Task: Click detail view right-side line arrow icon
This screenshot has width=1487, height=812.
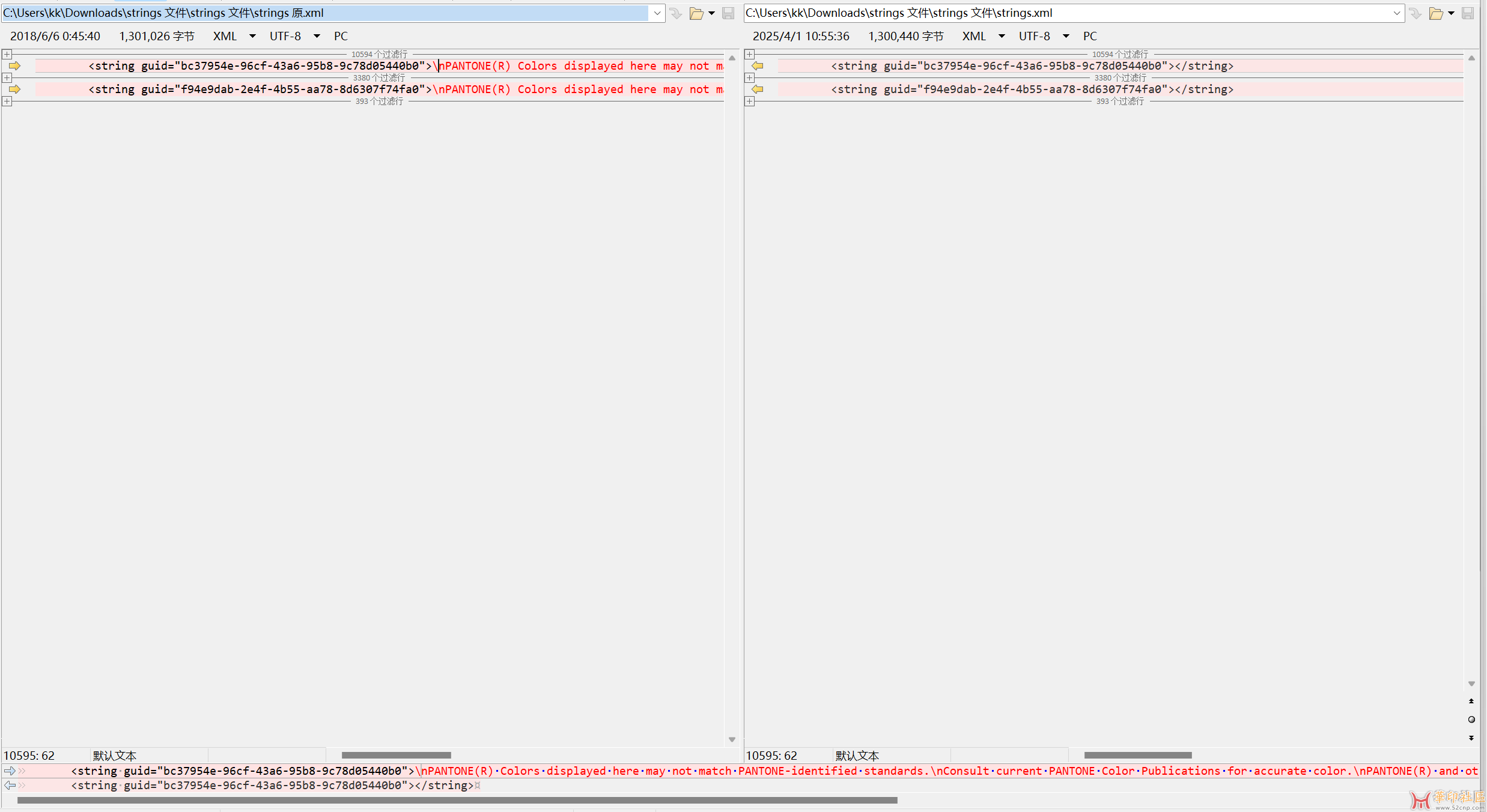Action: pyautogui.click(x=10, y=785)
